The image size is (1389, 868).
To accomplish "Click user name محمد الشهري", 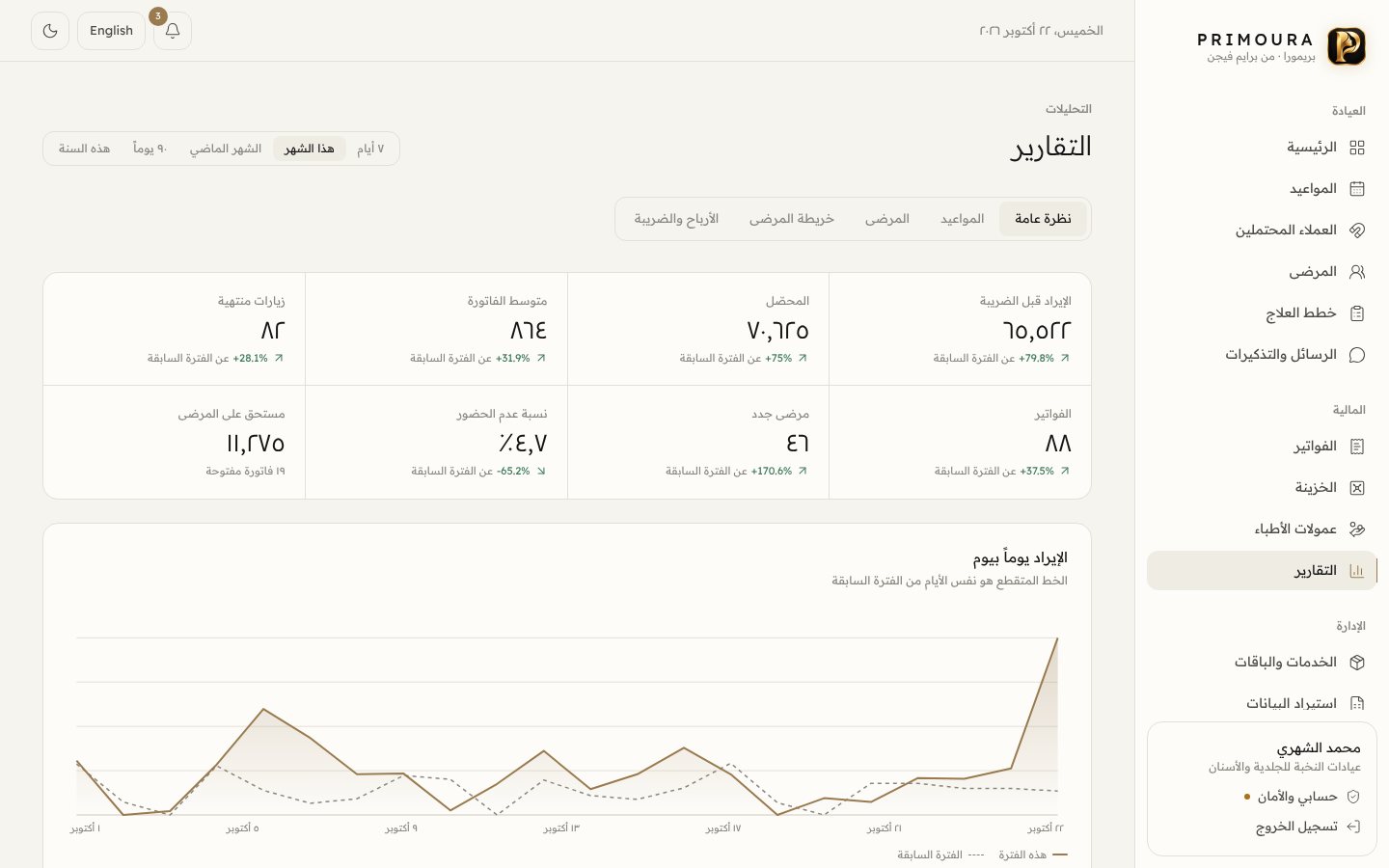I will pyautogui.click(x=1319, y=747).
